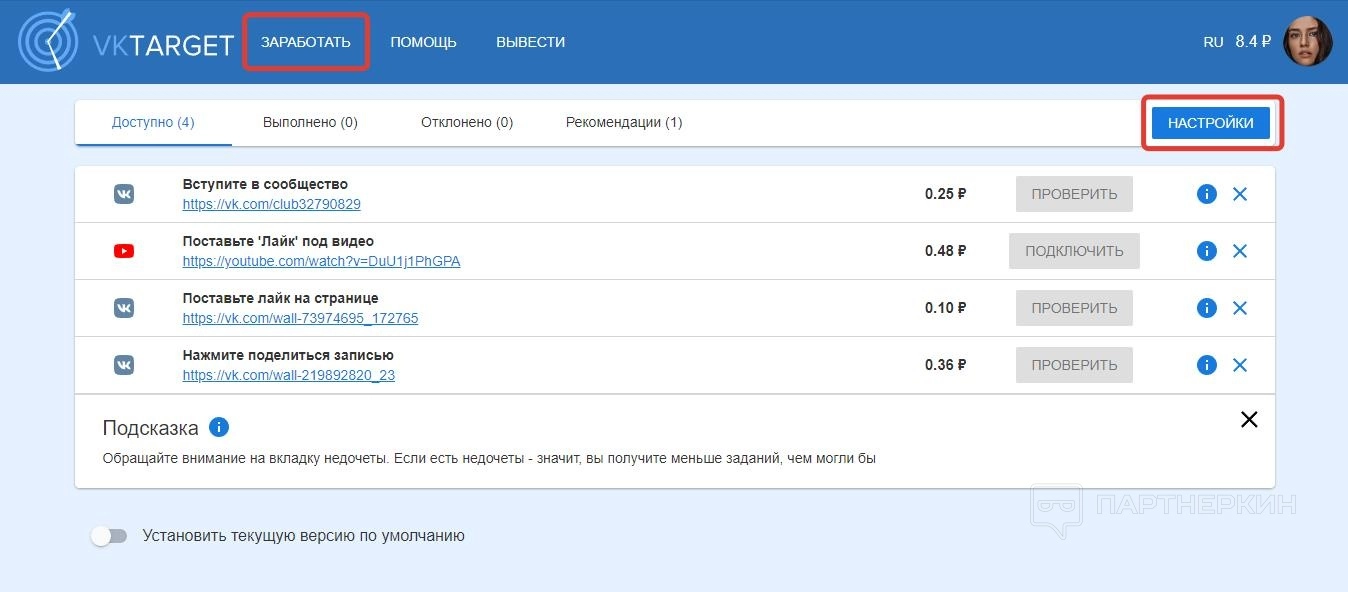
Task: Dismiss the 'Нажмите поделиться записью' task
Action: click(x=1240, y=365)
